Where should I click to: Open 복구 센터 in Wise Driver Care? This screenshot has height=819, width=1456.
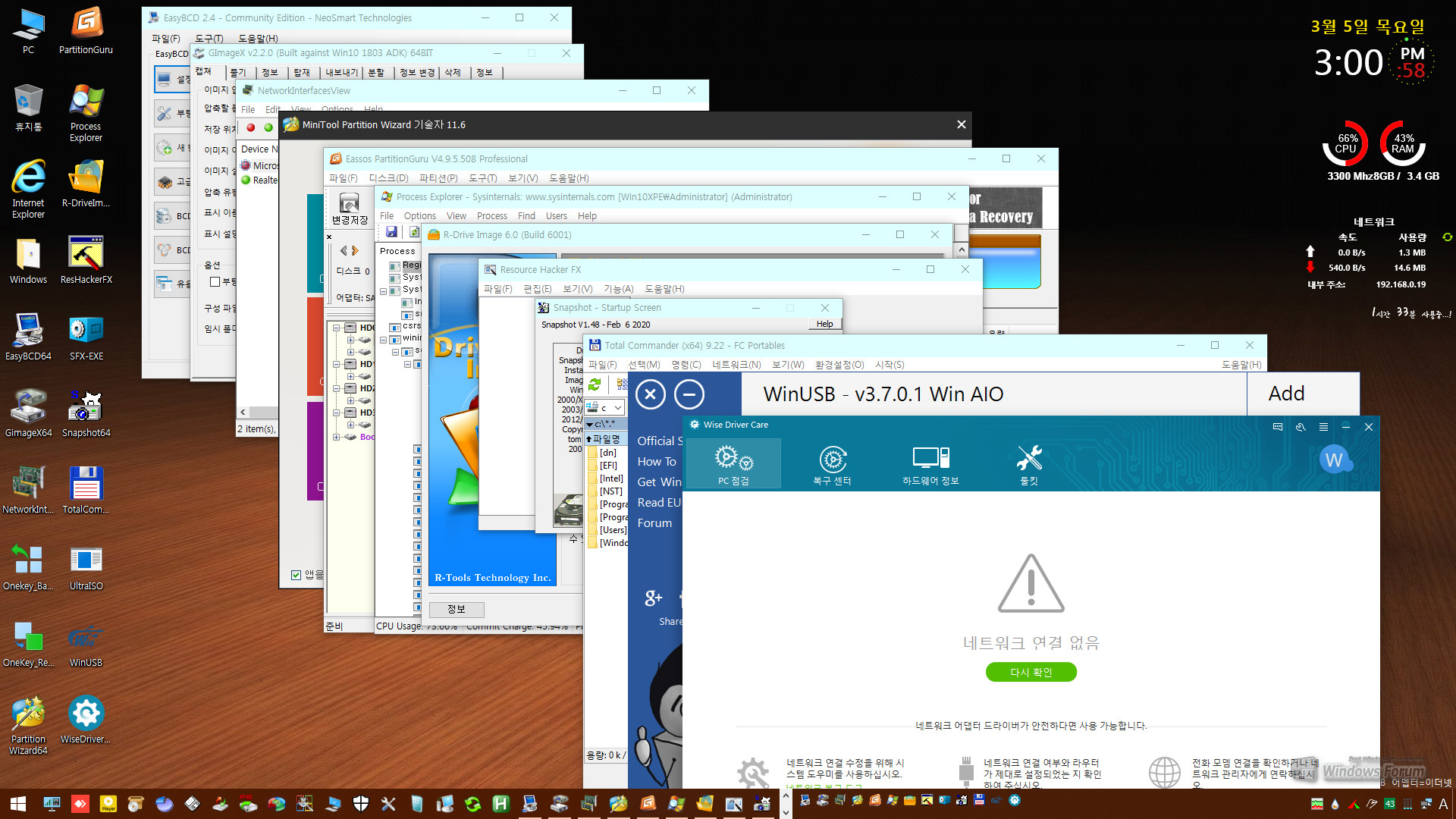tap(833, 465)
